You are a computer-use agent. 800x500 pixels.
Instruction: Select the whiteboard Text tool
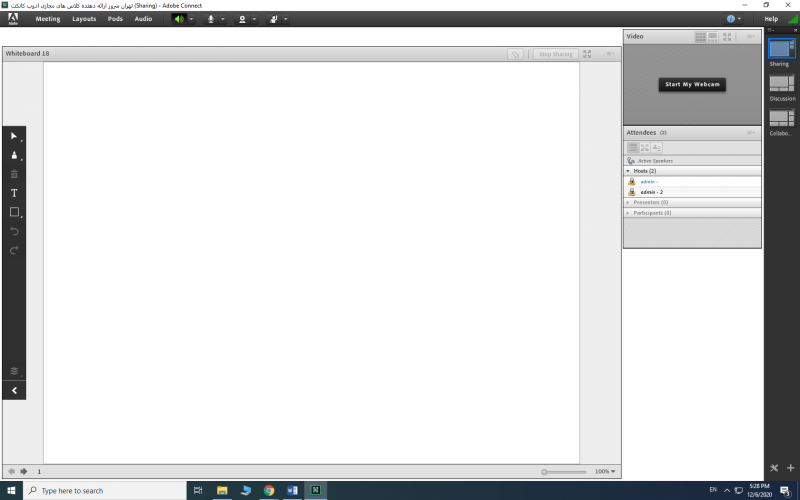(x=14, y=193)
